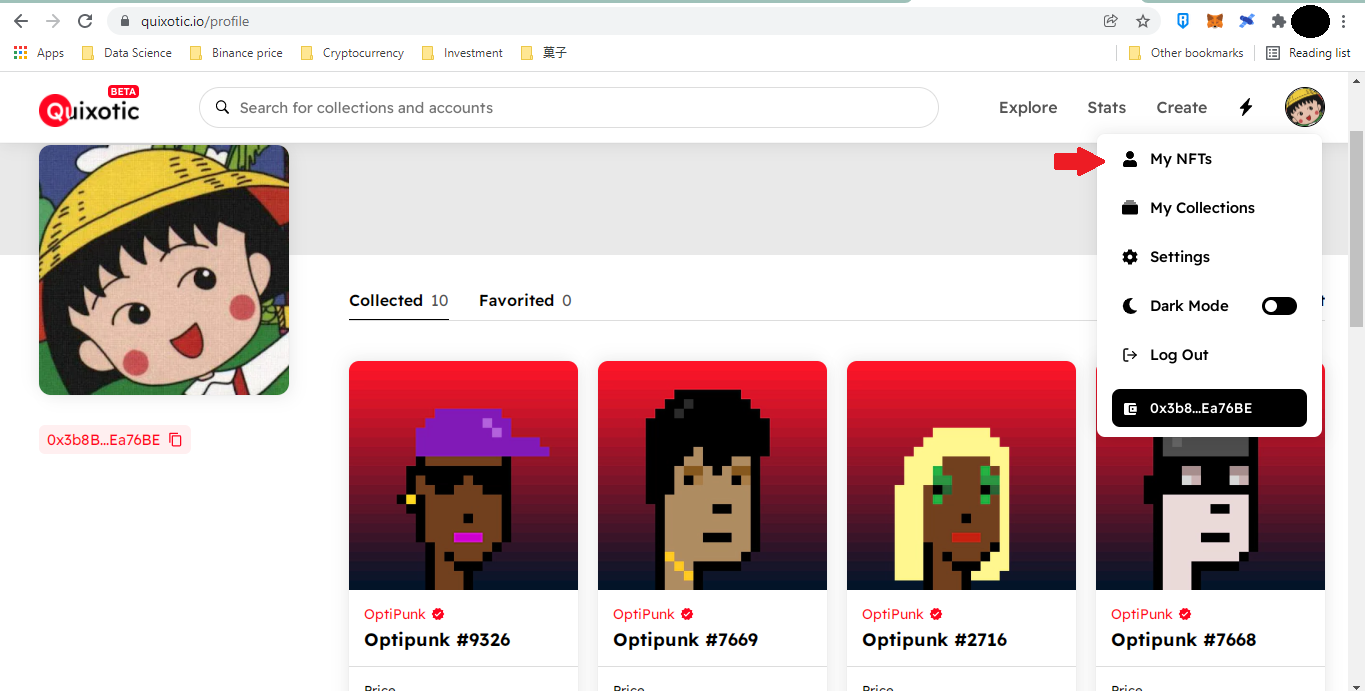
Task: Reload the page with the refresh icon
Action: [85, 21]
